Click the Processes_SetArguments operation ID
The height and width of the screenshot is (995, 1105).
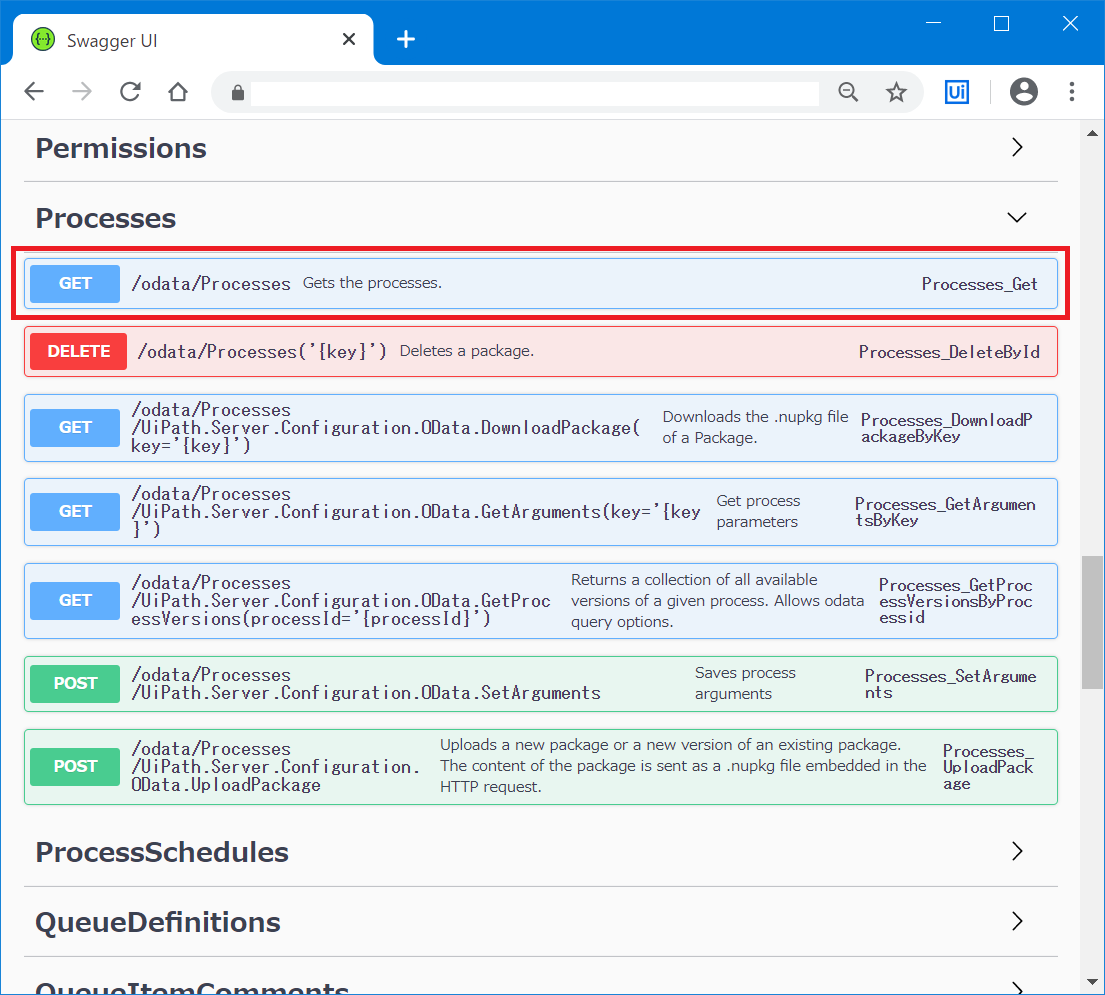pos(951,684)
